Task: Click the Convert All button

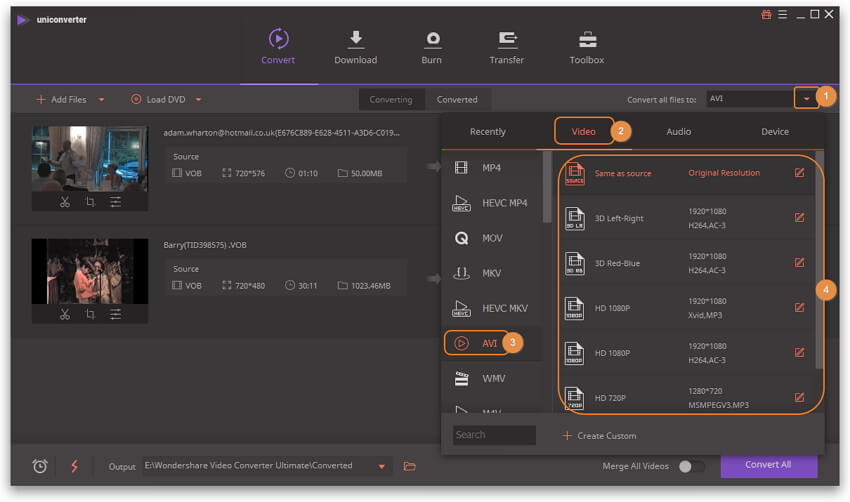Action: pos(769,465)
